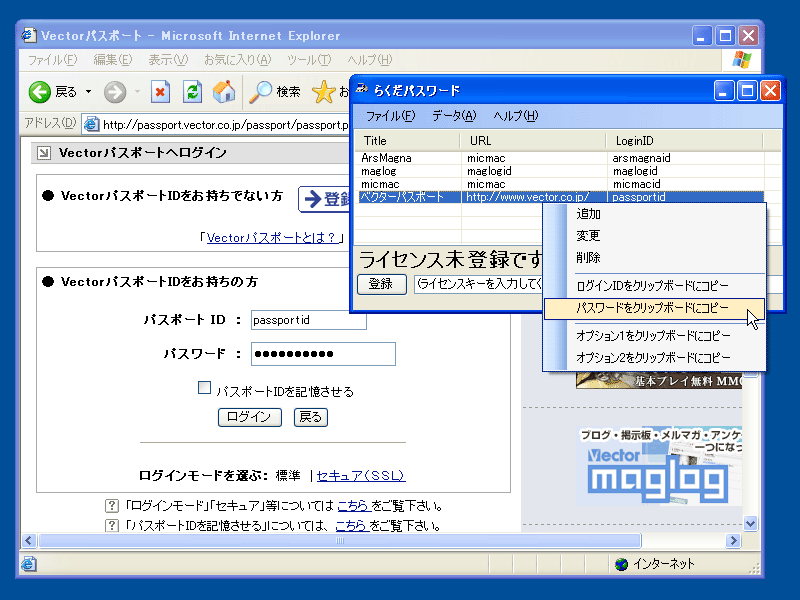The width and height of the screenshot is (800, 600).
Task: Click the horizontal scrollbar right arrow
Action: tap(733, 540)
